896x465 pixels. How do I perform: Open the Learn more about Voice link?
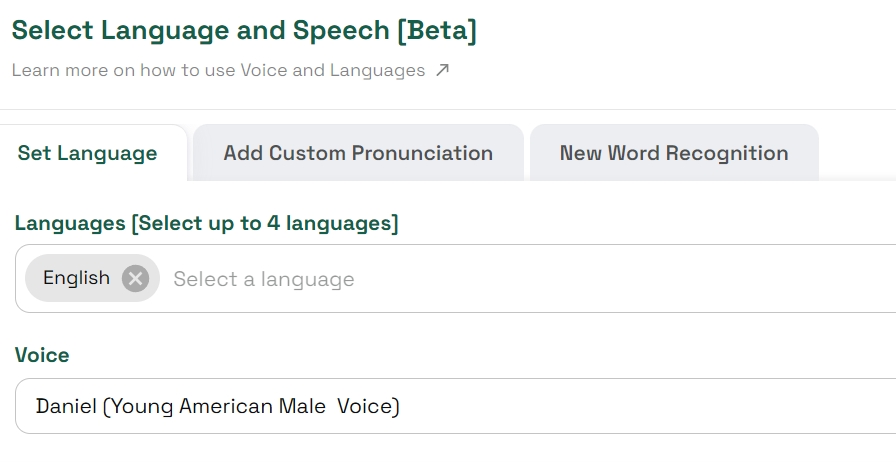[218, 71]
